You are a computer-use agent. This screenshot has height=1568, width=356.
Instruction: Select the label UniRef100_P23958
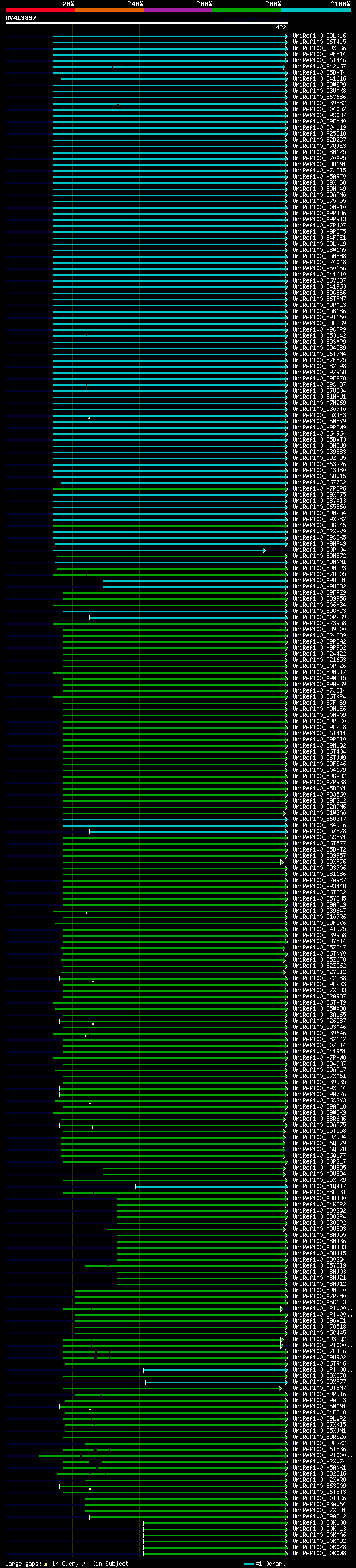(319, 624)
